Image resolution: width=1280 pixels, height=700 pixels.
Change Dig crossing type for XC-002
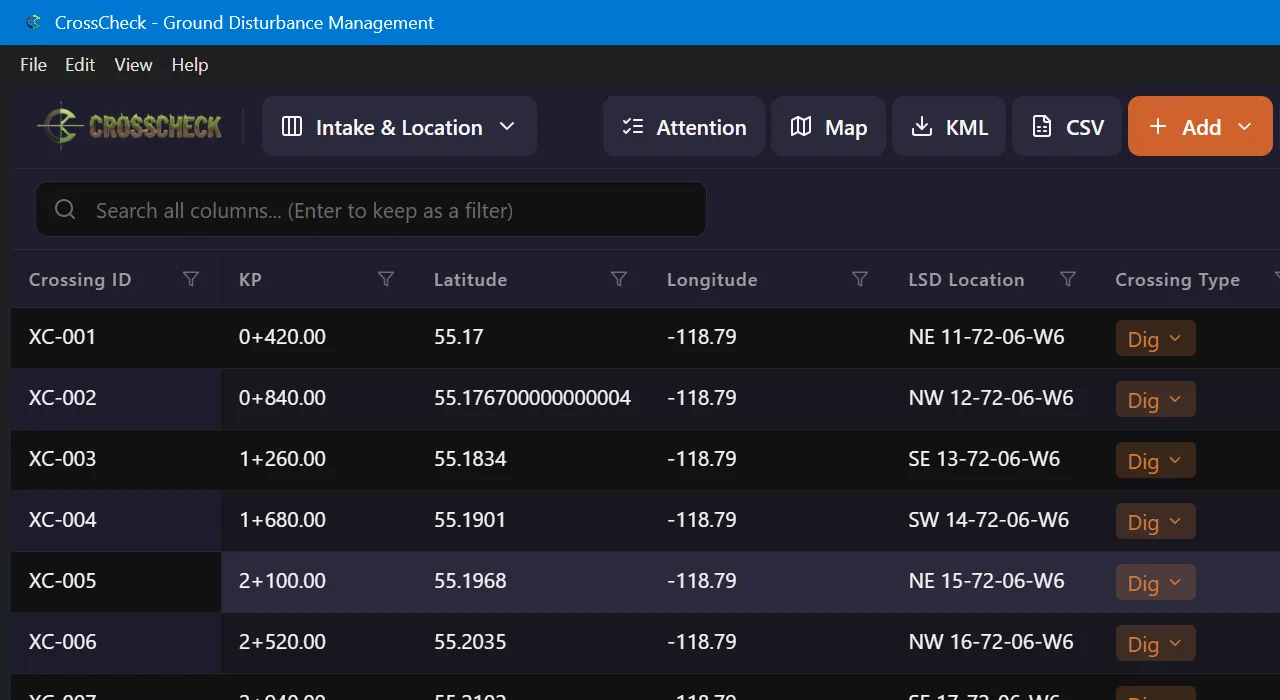(1155, 400)
